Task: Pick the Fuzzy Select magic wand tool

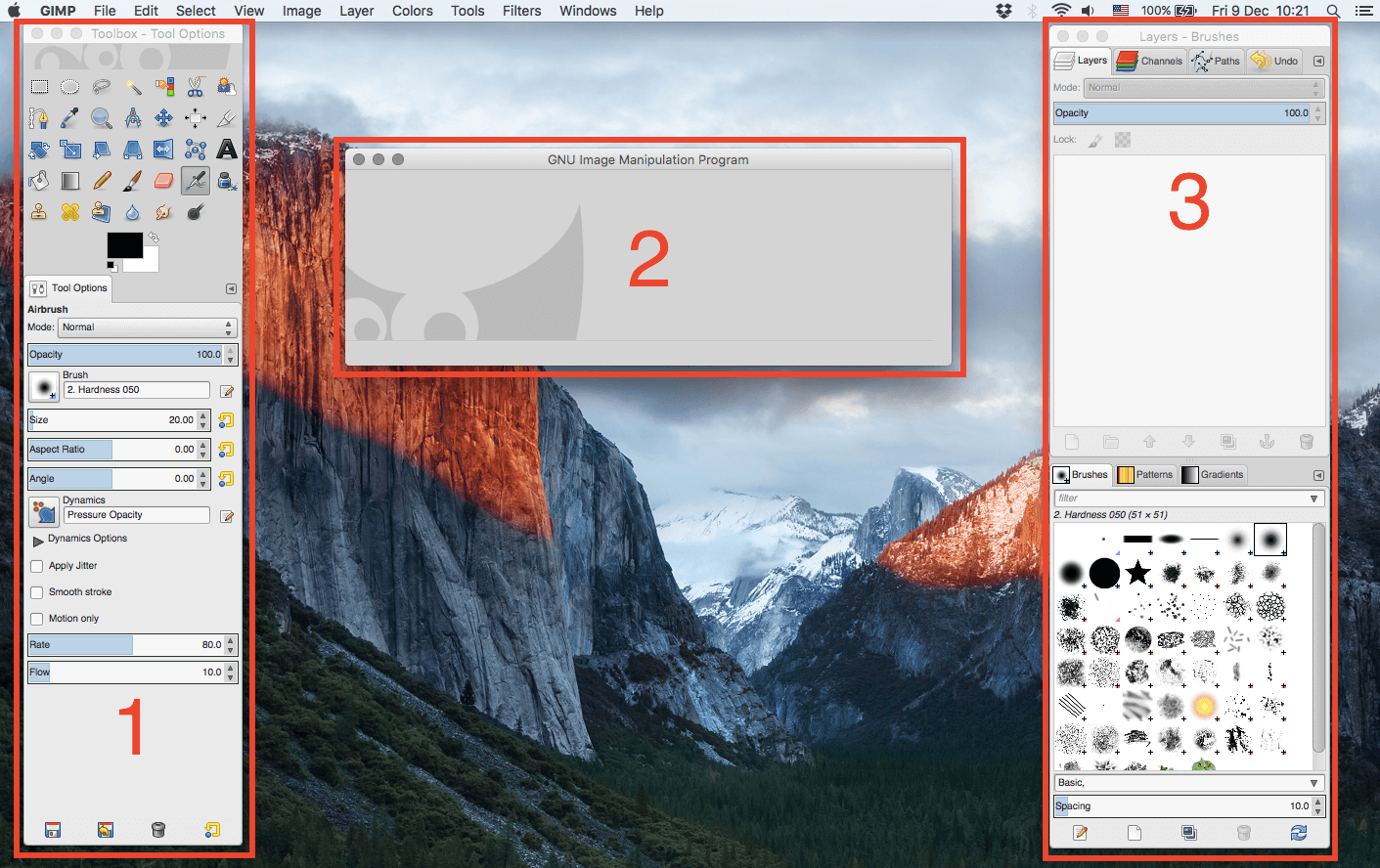Action: pos(133,87)
